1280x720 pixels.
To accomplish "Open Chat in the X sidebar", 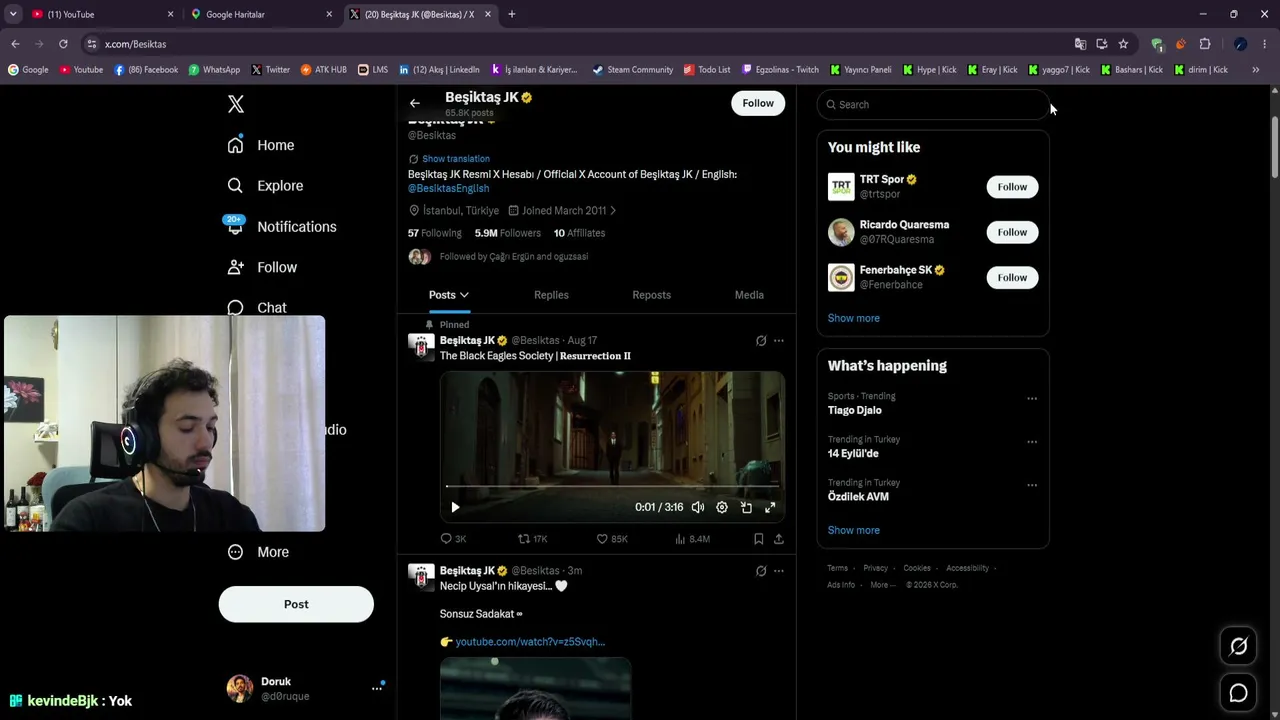I will pyautogui.click(x=256, y=308).
